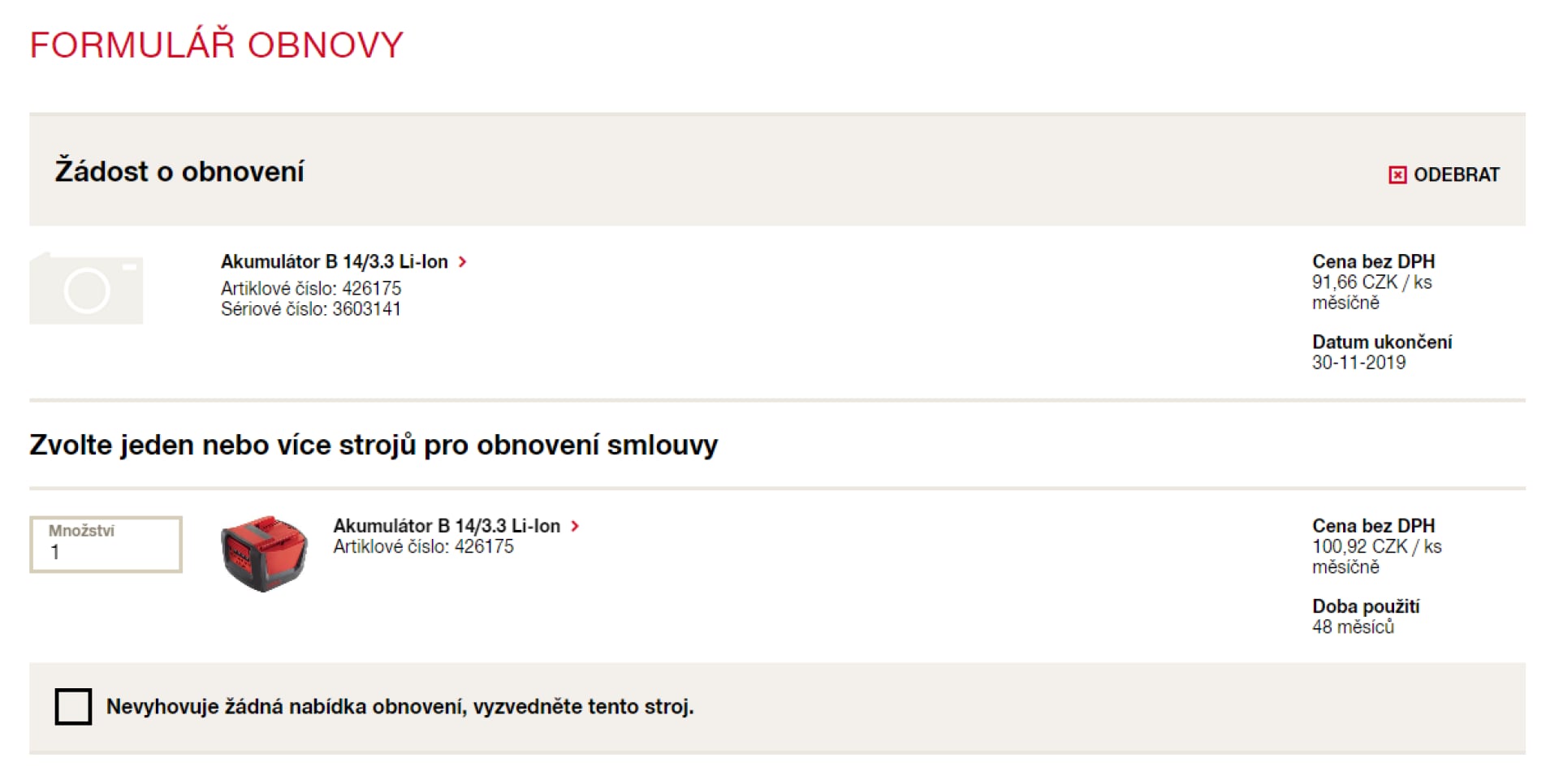Open Akumulátor link in the renewal request
The width and height of the screenshot is (1559, 784).
(335, 261)
